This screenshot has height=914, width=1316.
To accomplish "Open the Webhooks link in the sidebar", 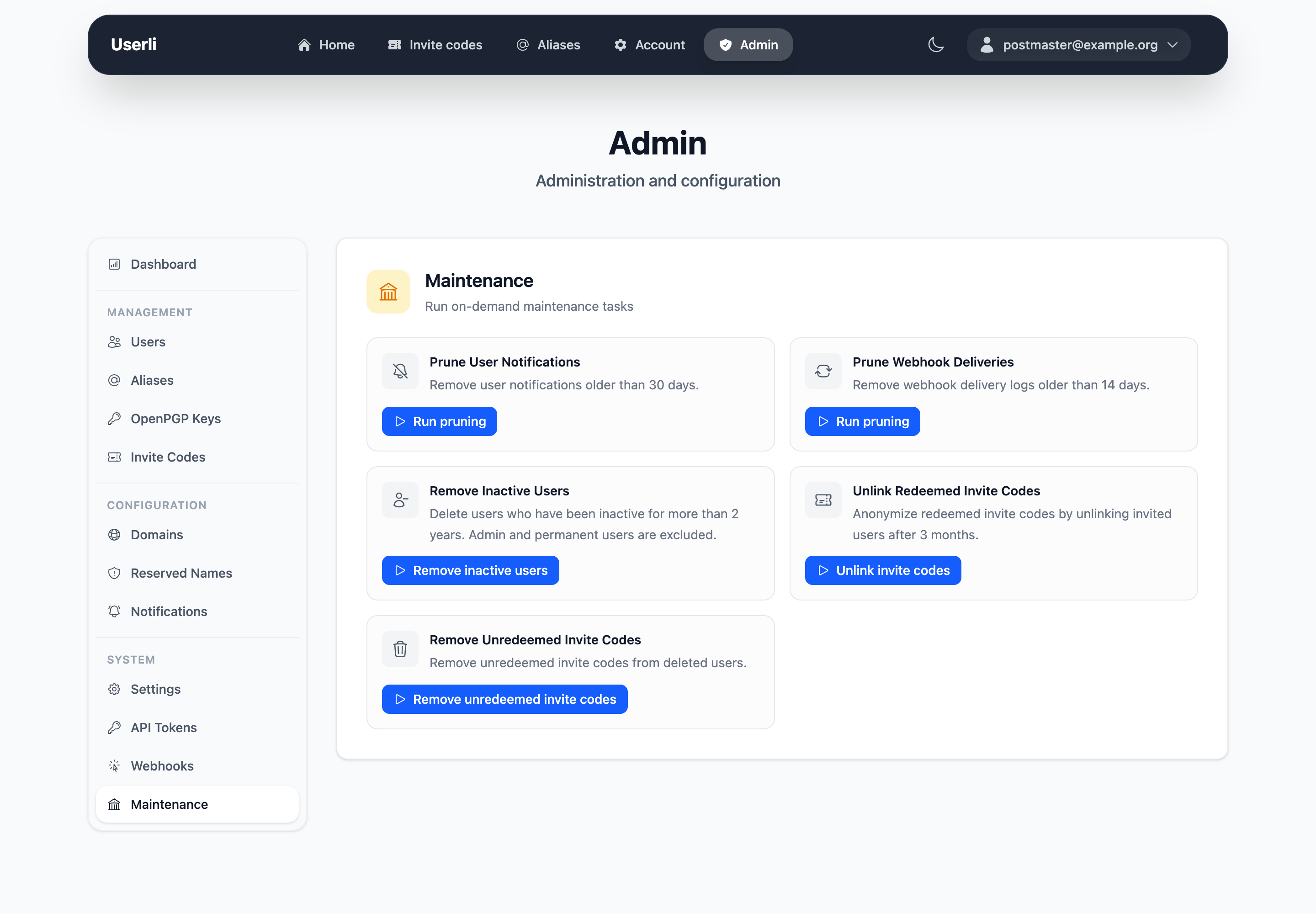I will (197, 766).
